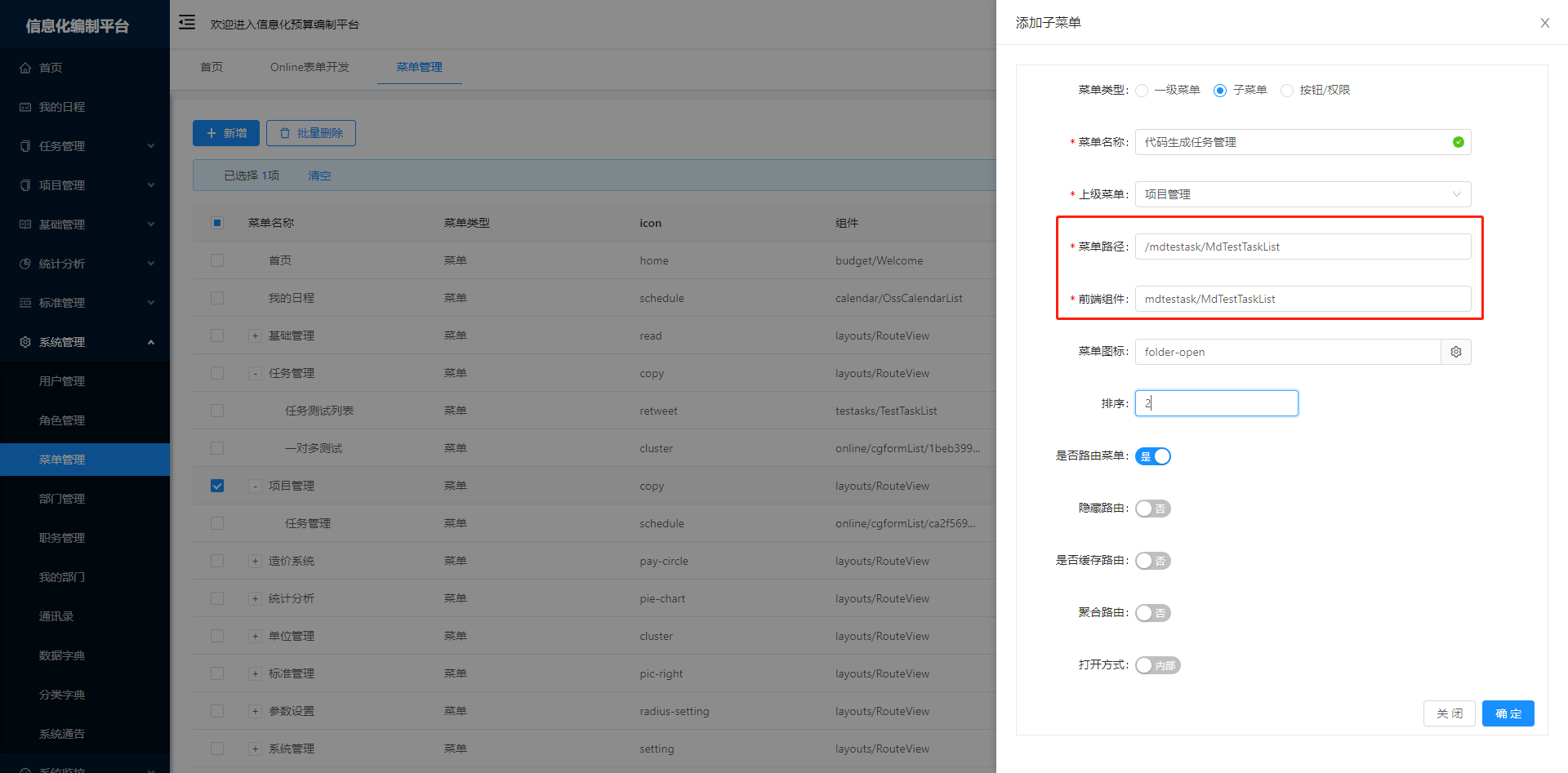1568x773 pixels.
Task: Expand the 单位管理 row
Action: [256, 636]
